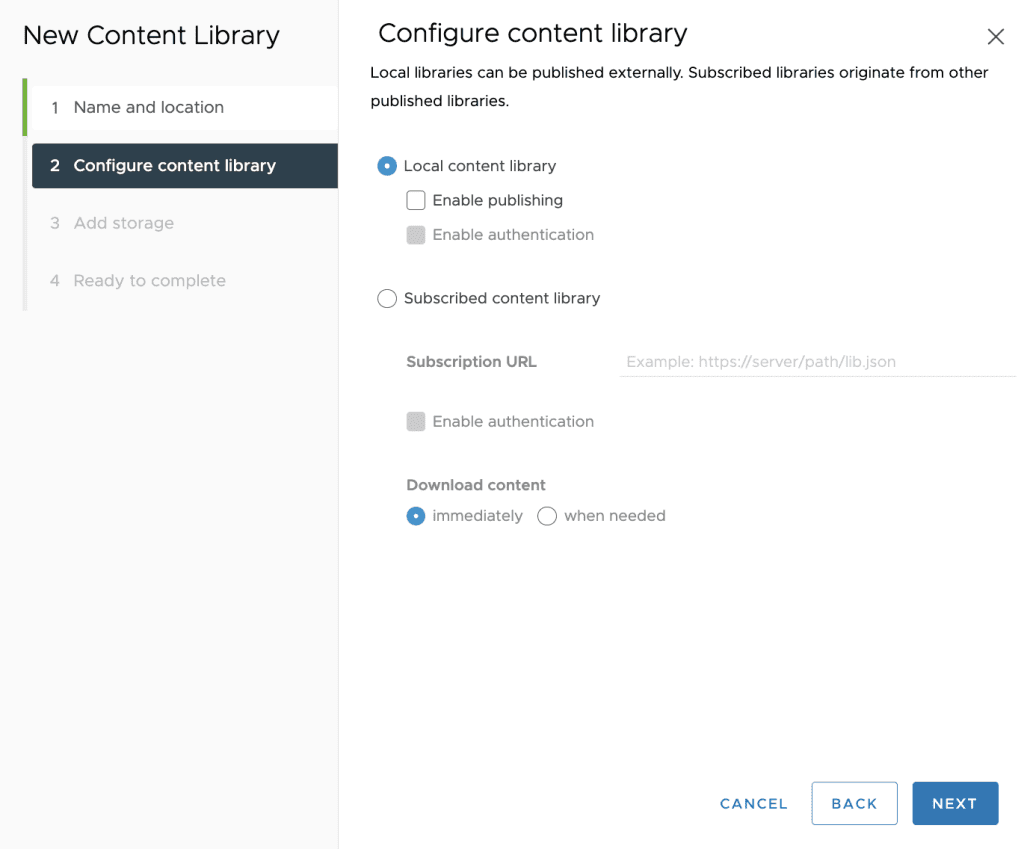Click the Download content label
Viewport: 1024px width, 849px height.
click(x=475, y=485)
